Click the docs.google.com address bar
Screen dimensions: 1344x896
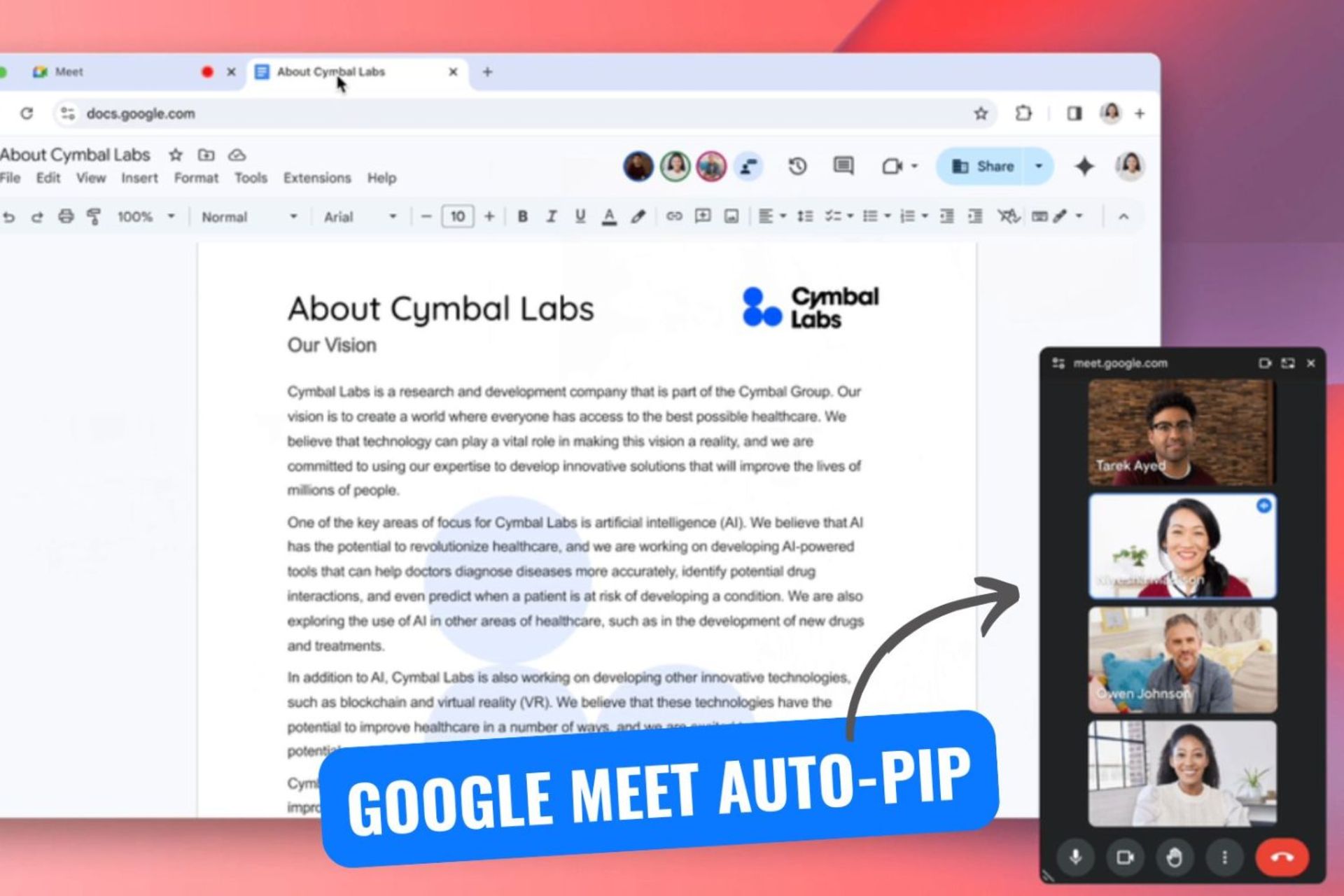coord(525,113)
